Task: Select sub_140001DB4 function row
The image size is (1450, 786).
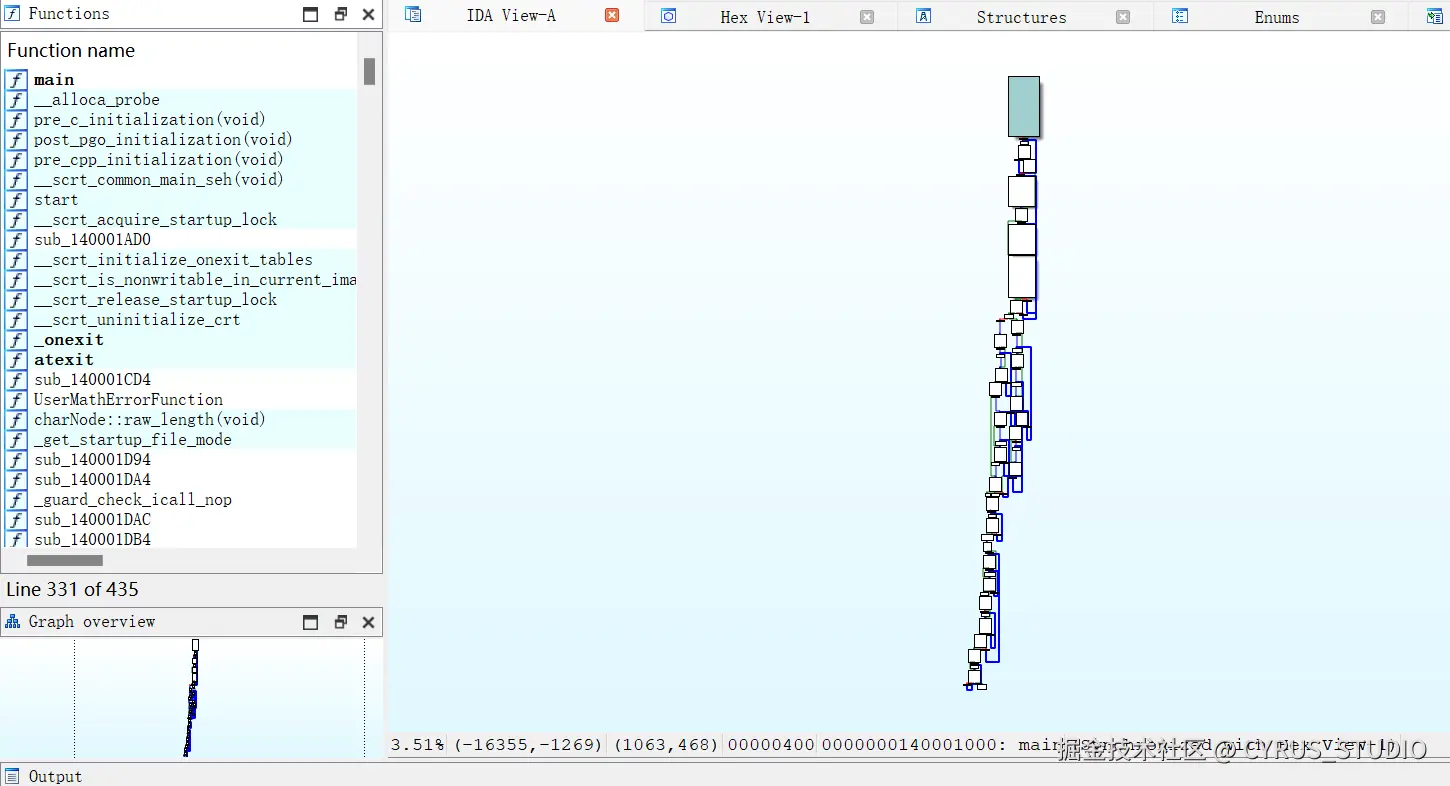Action: (x=180, y=539)
